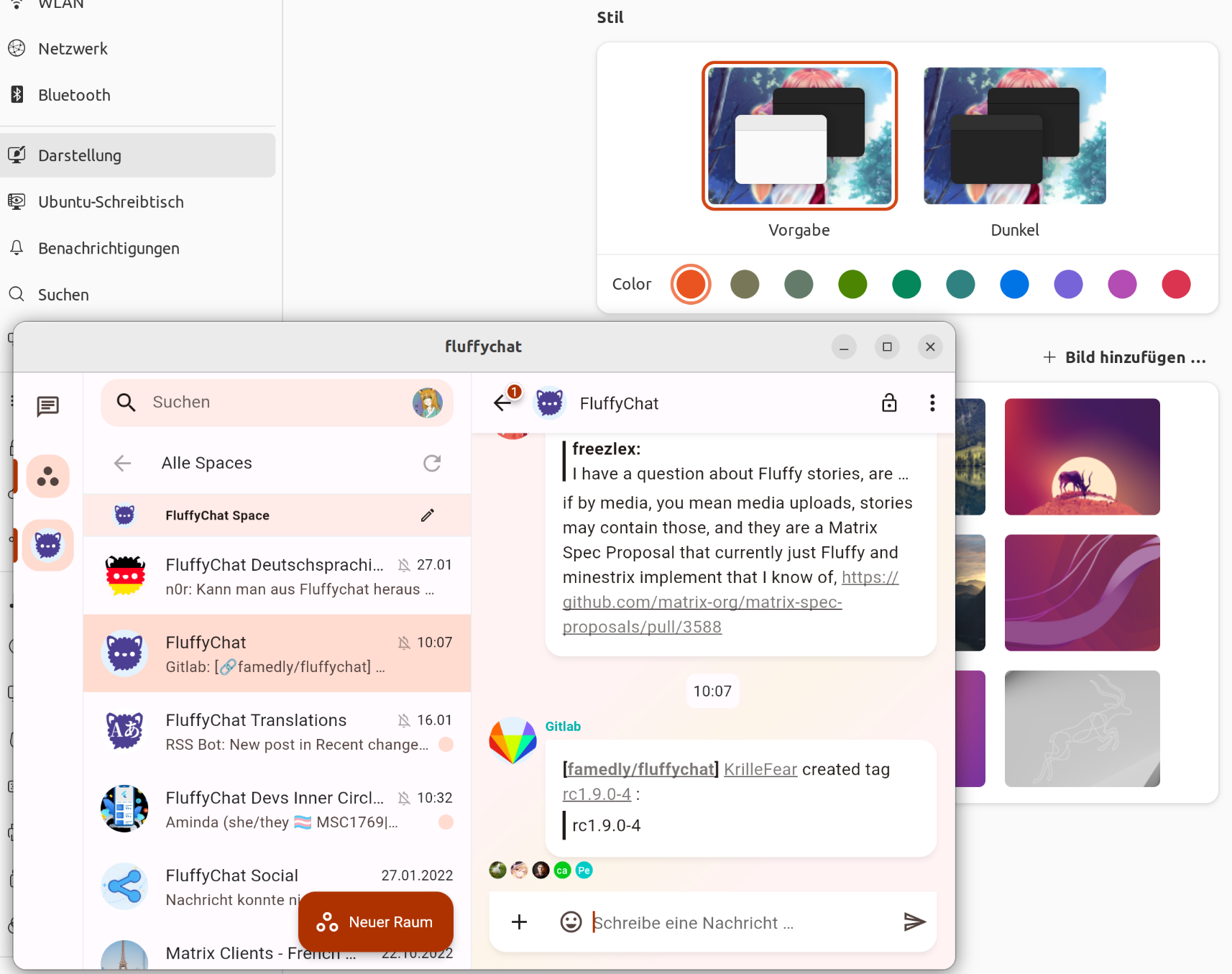Choose the blue accent color swatch
This screenshot has width=1232, height=974.
pos(1013,284)
